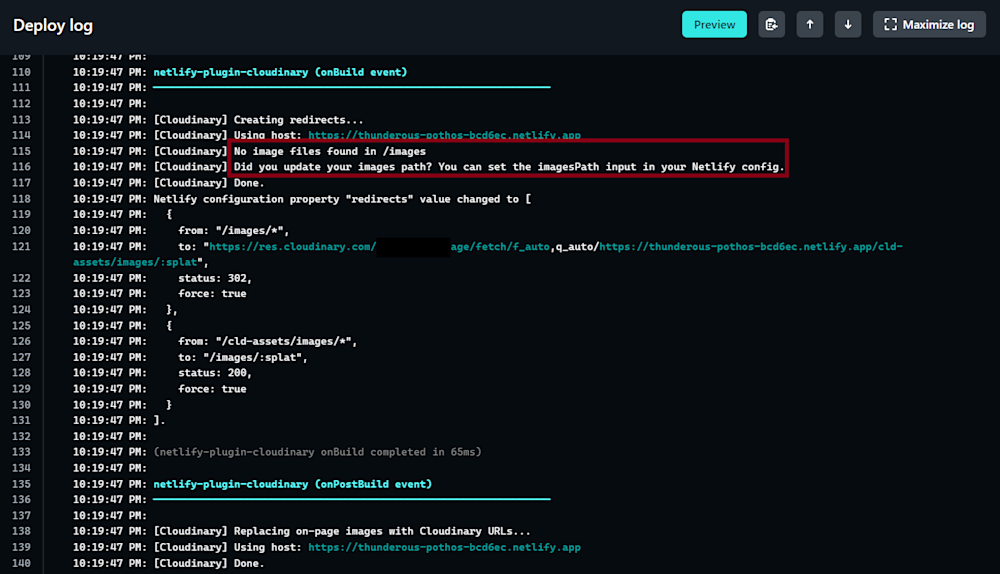Click the Maximize log button
This screenshot has height=574, width=1000.
coord(929,25)
